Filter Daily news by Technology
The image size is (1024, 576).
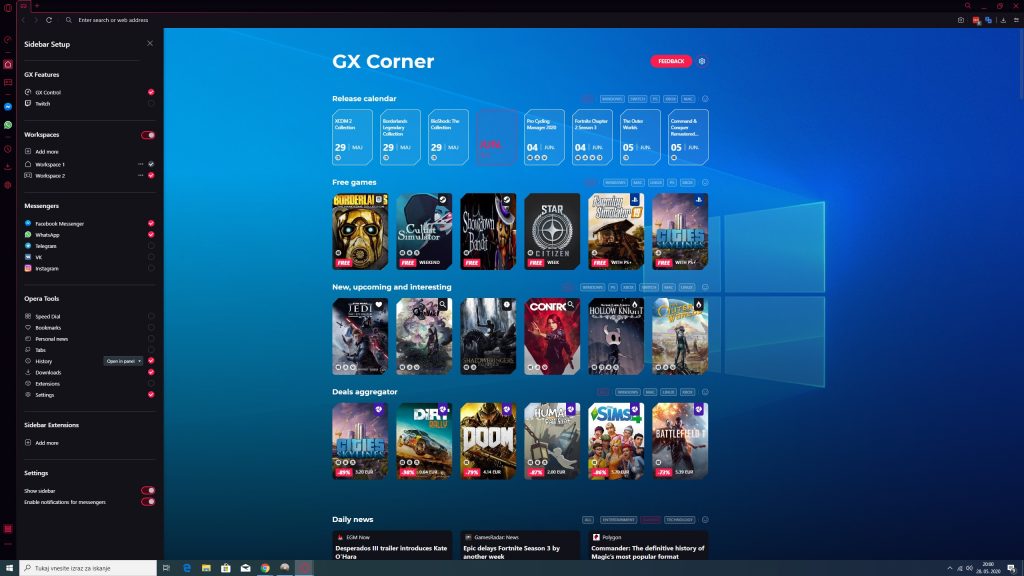pyautogui.click(x=679, y=520)
